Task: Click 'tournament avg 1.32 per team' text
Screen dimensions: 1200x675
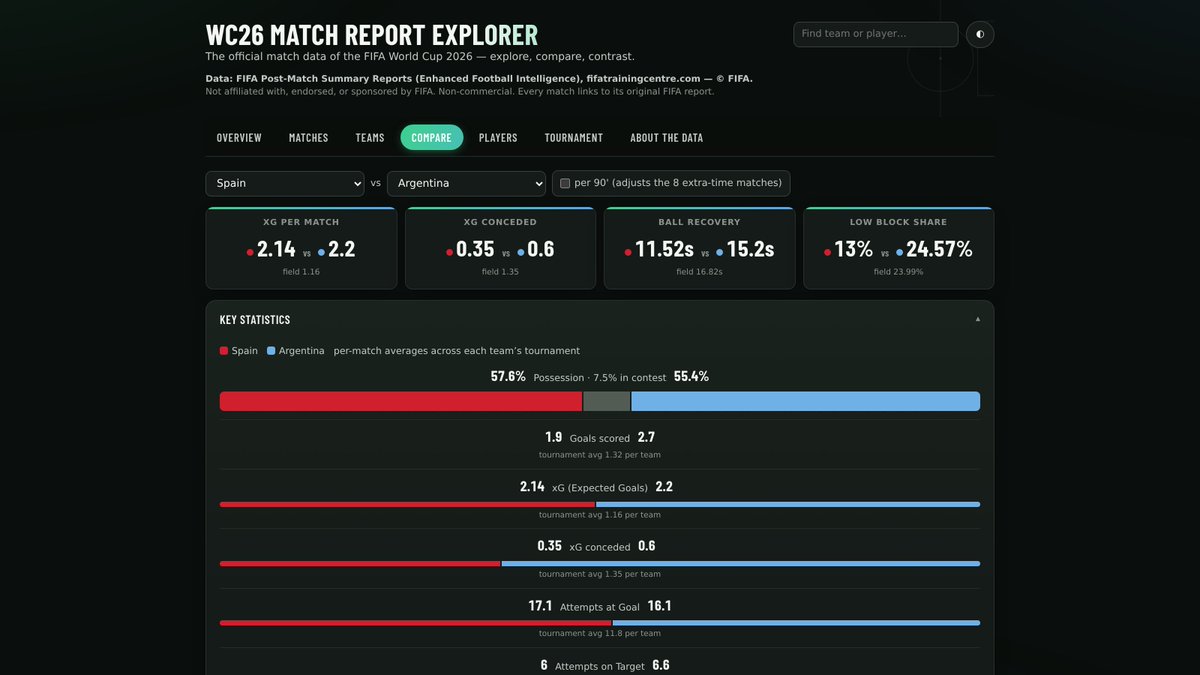Action: (600, 455)
